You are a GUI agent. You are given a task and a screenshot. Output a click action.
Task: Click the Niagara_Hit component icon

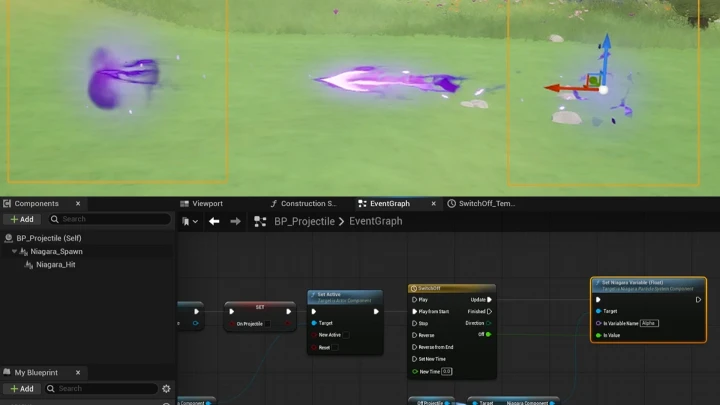click(x=29, y=264)
